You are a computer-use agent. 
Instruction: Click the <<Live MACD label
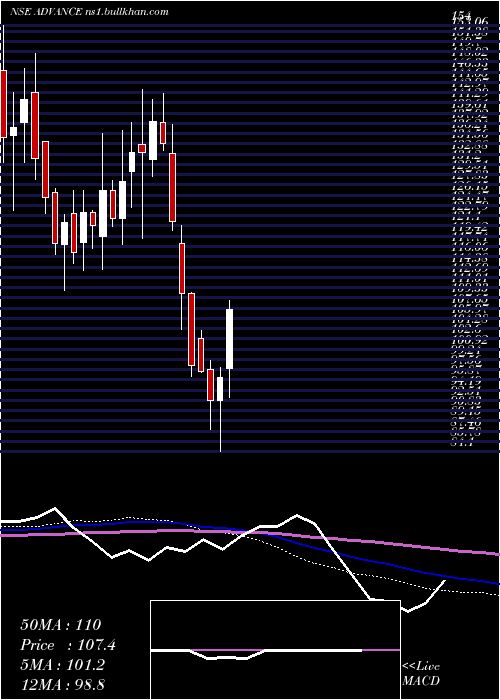click(421, 674)
